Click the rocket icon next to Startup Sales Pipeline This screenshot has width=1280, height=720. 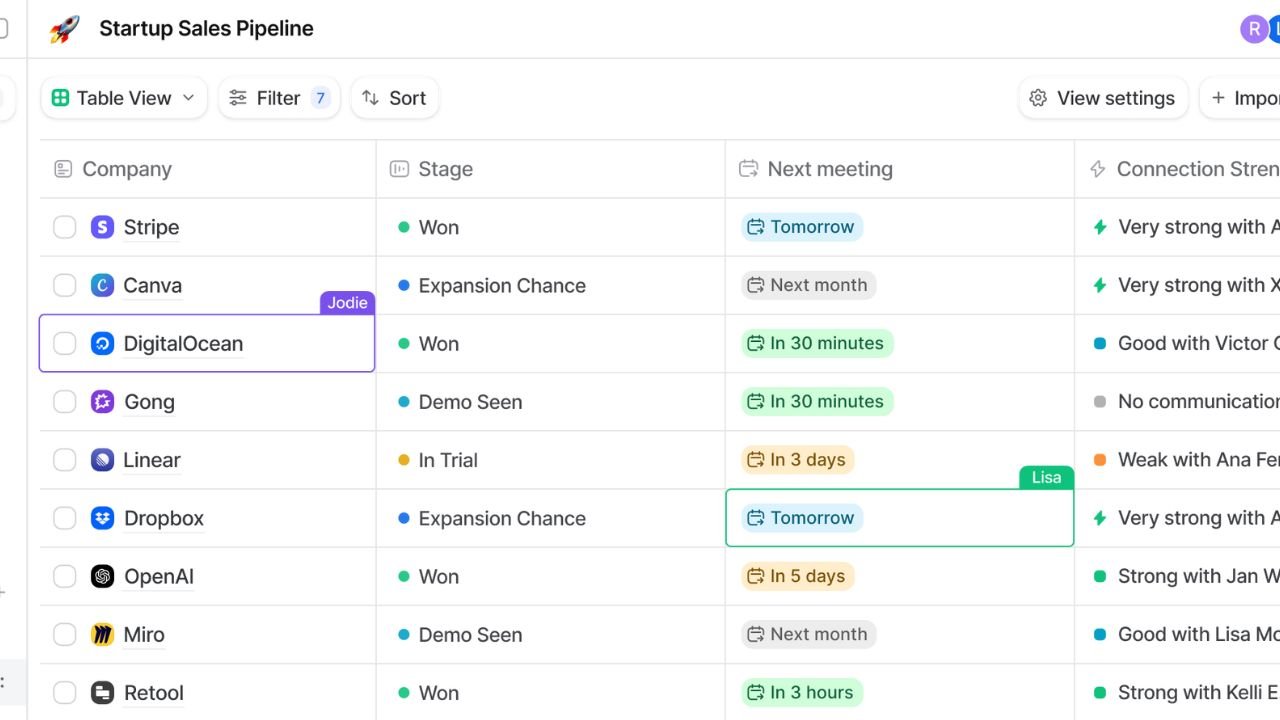click(62, 28)
